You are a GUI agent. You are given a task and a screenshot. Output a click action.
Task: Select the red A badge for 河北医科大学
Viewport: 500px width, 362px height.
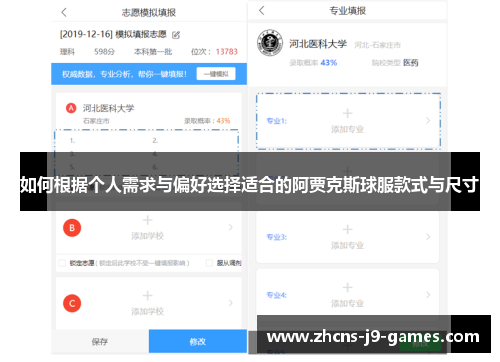71,108
